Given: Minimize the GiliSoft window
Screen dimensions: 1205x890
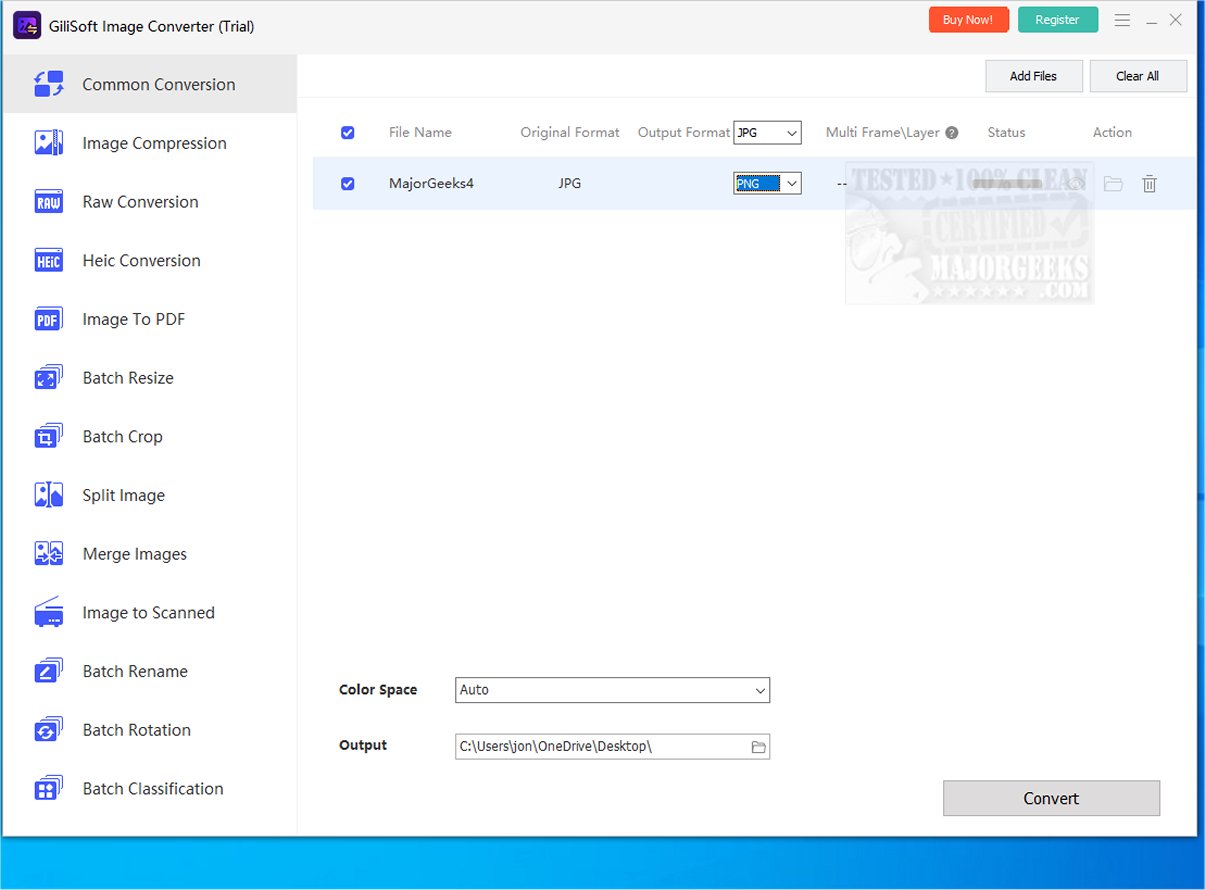Looking at the screenshot, I should click(x=1152, y=21).
